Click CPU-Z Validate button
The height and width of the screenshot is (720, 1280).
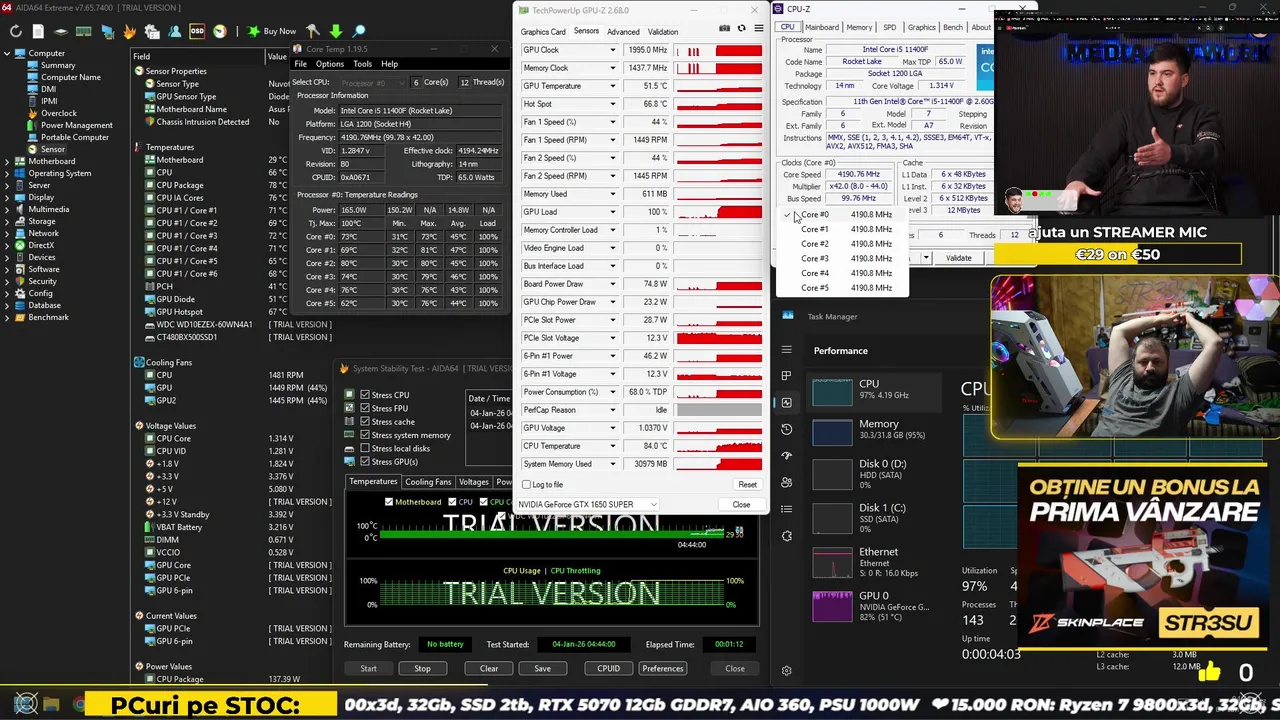(x=958, y=258)
